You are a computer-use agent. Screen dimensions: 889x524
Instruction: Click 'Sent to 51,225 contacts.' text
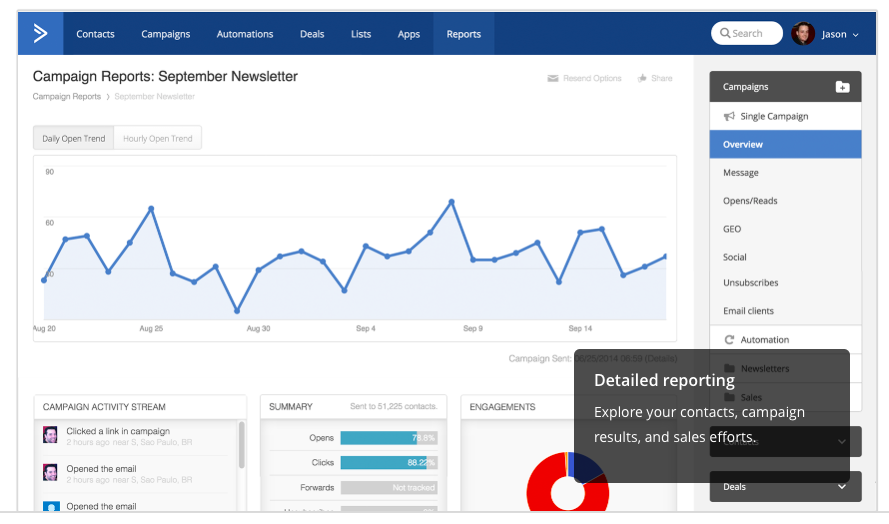[x=393, y=407]
